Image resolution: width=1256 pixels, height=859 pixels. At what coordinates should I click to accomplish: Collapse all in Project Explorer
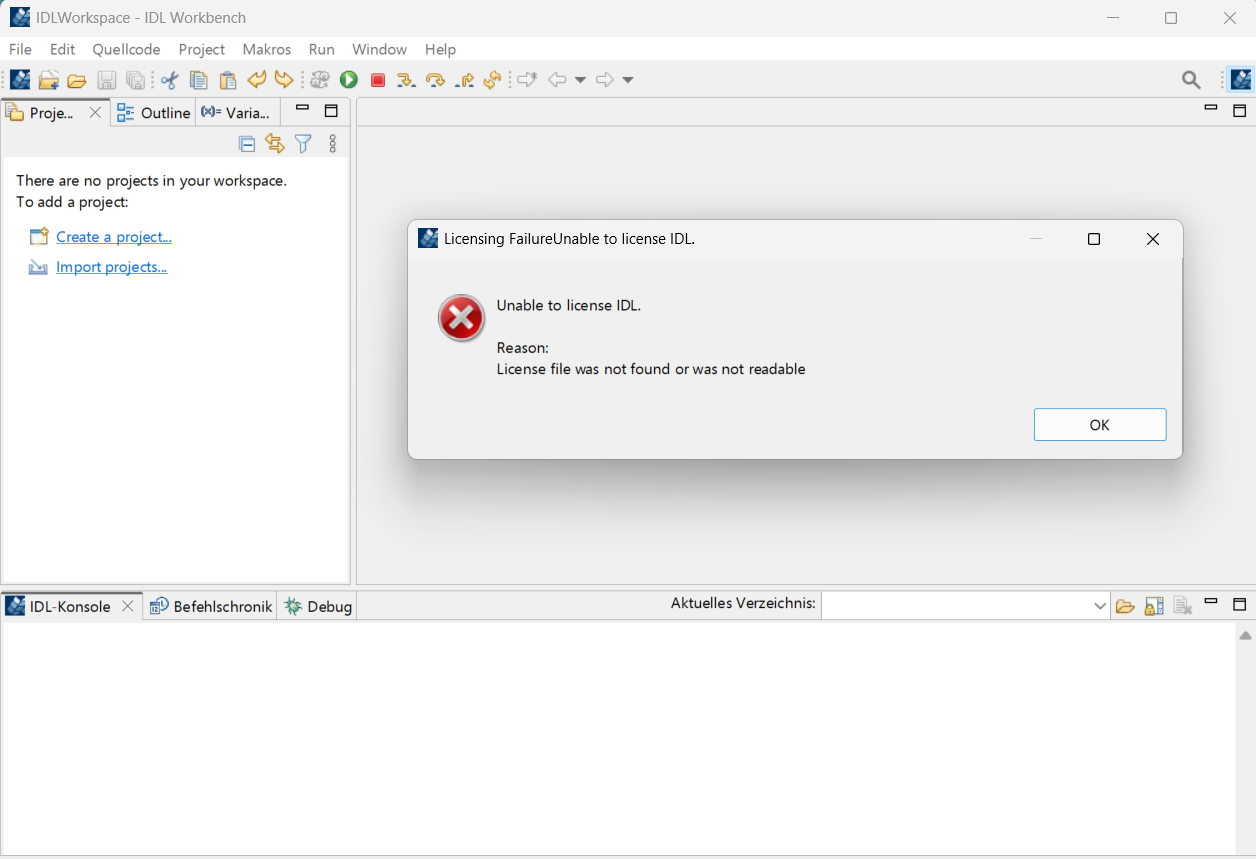(247, 144)
